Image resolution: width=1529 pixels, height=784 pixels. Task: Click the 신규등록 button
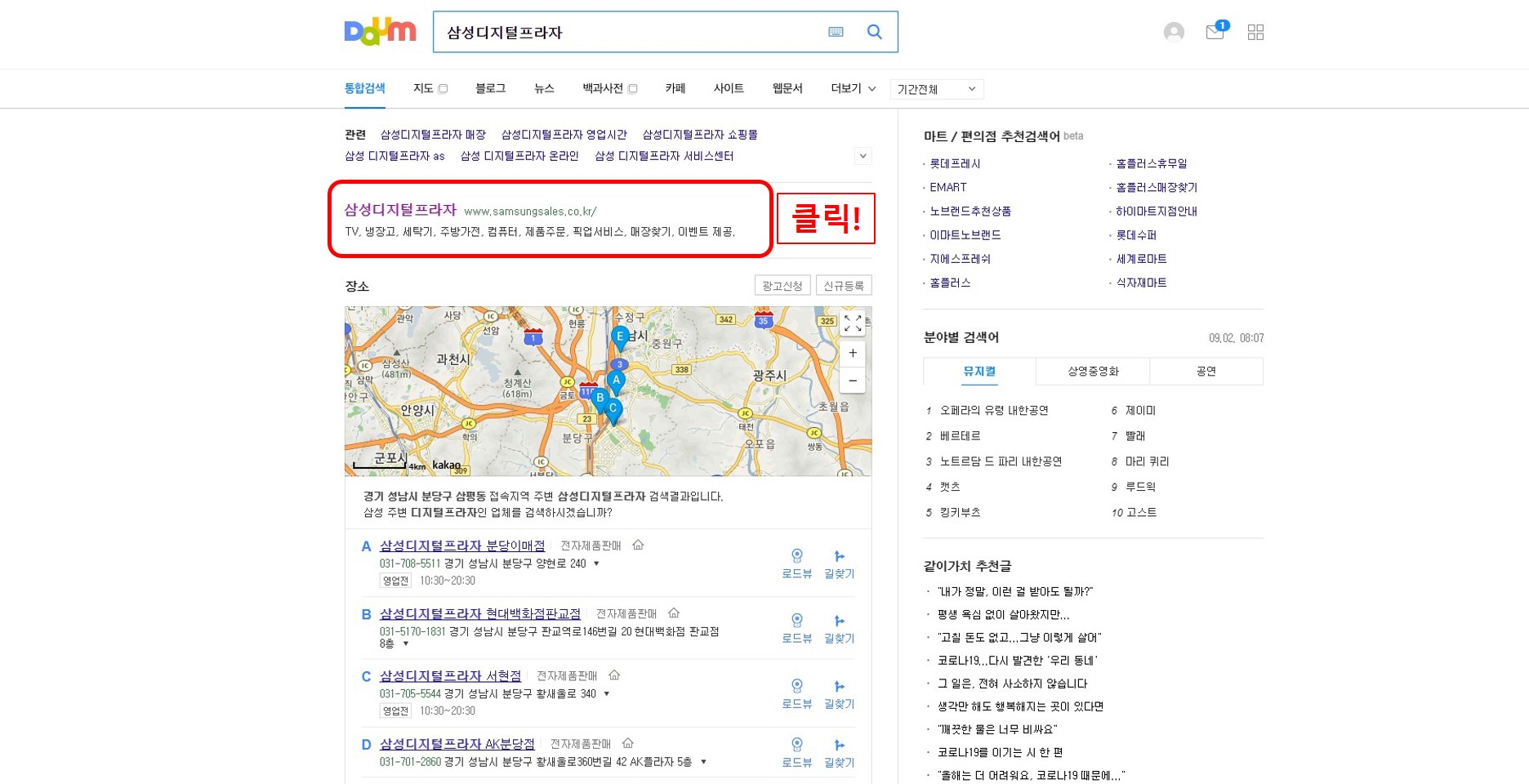[x=844, y=285]
